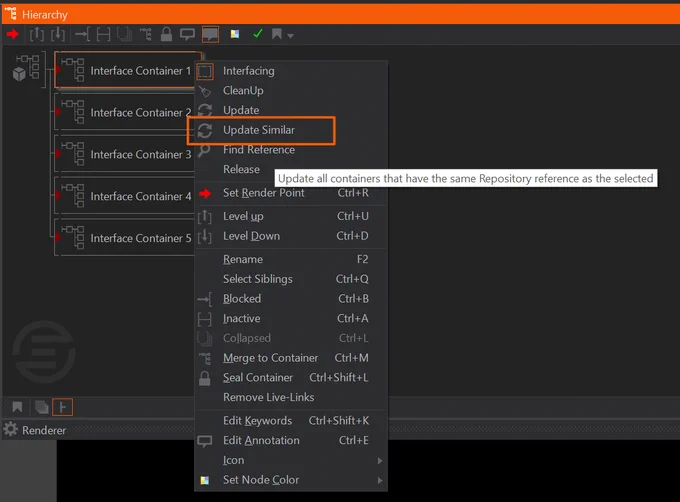Toggle Blocked state in the toolbar

click(82, 34)
